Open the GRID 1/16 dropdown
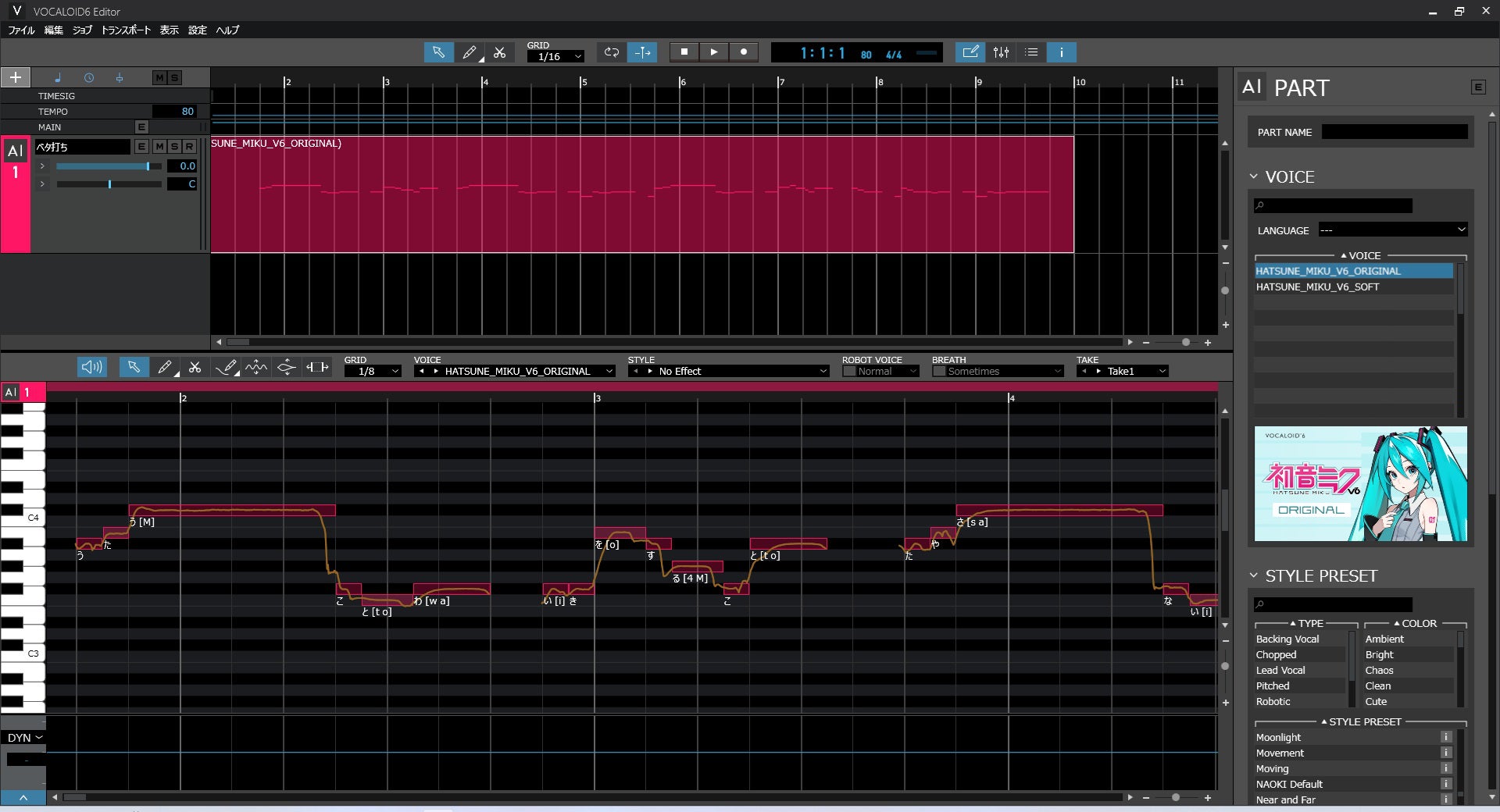This screenshot has width=1500, height=812. (x=555, y=57)
